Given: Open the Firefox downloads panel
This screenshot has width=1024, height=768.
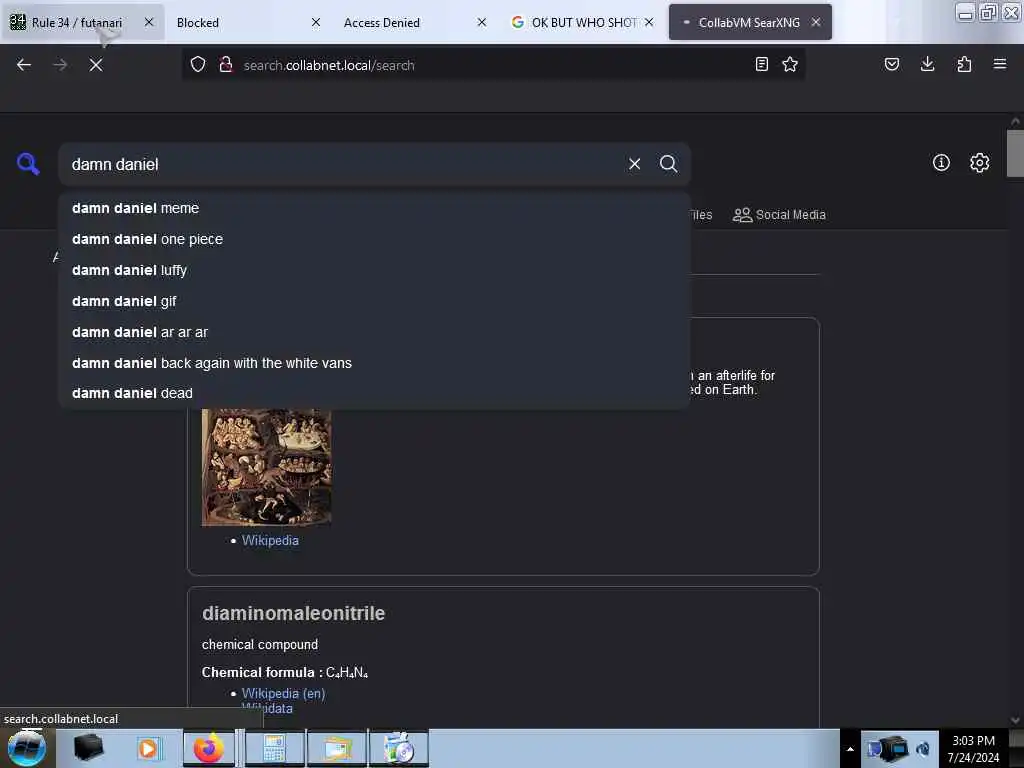Looking at the screenshot, I should (x=927, y=65).
